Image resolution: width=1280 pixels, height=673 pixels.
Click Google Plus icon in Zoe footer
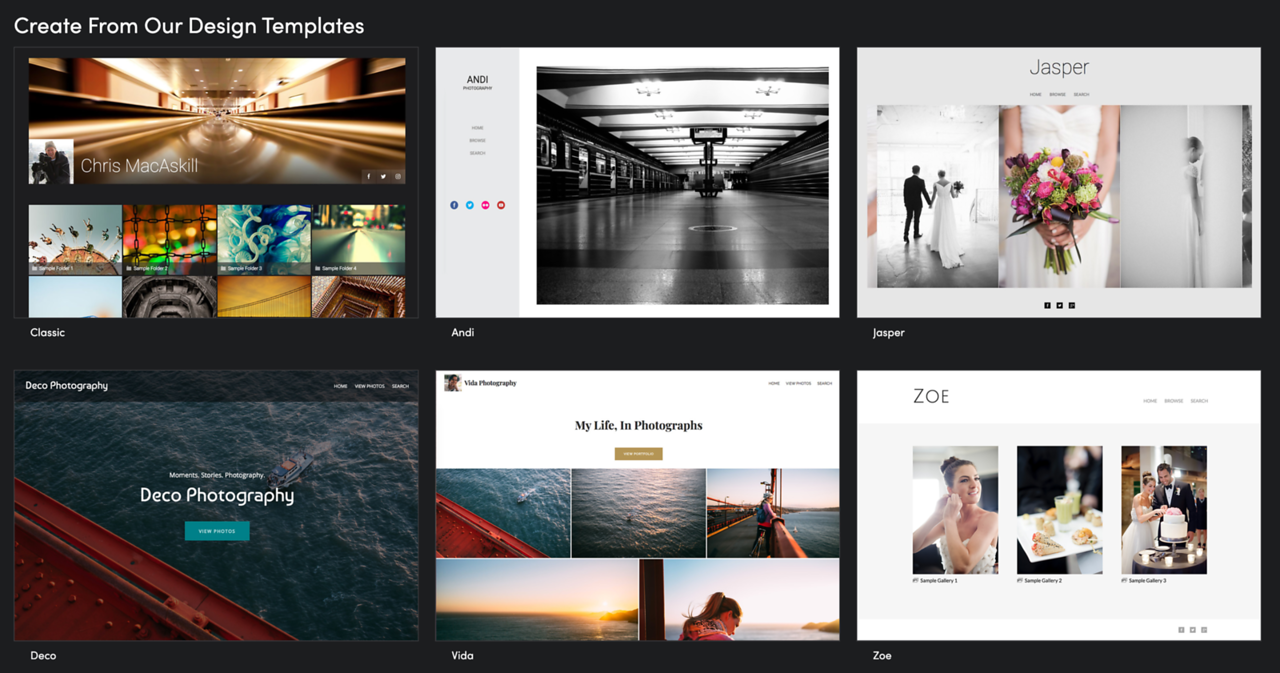click(x=1204, y=630)
